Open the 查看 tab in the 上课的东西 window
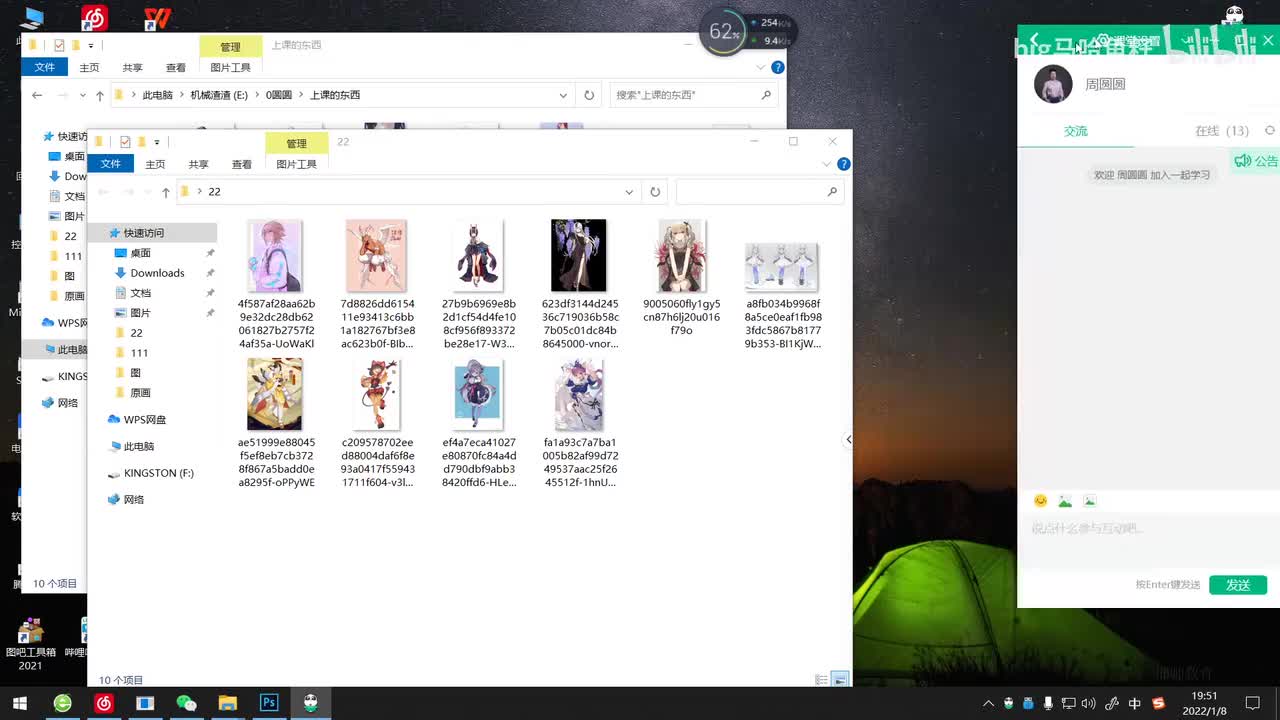Screen dimensions: 1280x720 pyautogui.click(x=176, y=67)
